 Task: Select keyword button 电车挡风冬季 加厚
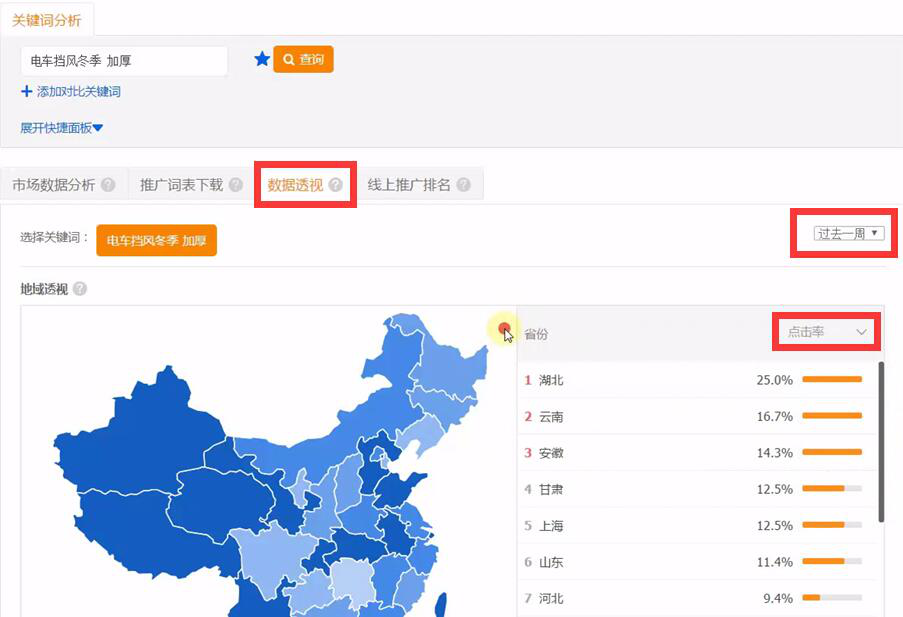click(156, 241)
